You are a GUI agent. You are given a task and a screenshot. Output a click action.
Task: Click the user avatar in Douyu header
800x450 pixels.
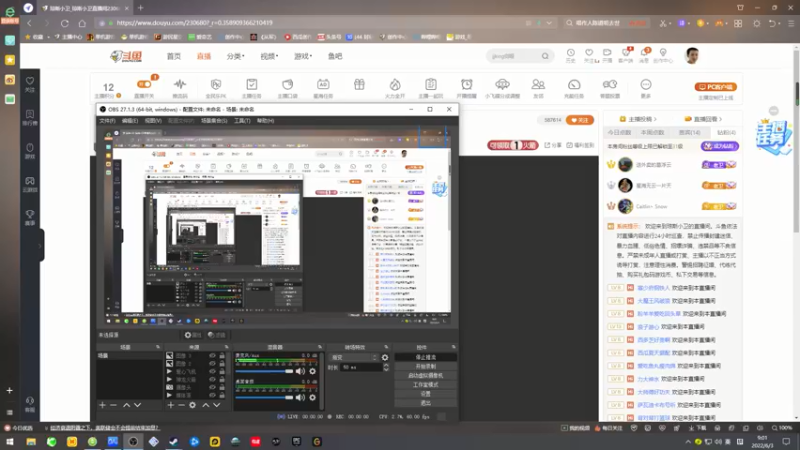point(692,56)
